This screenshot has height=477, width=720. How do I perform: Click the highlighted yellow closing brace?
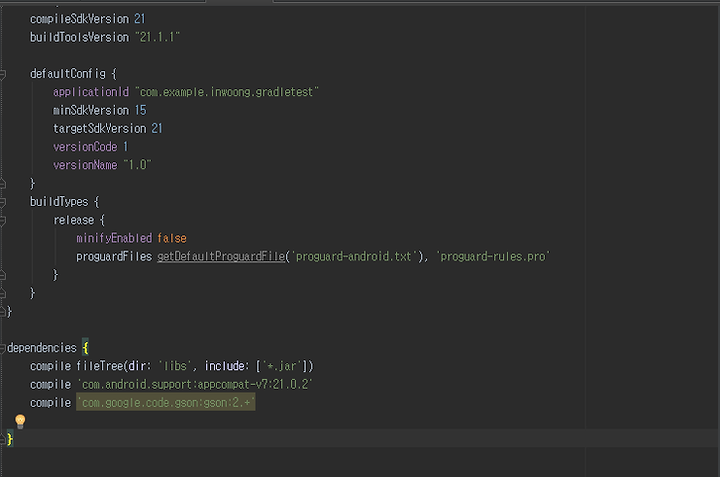coord(10,439)
